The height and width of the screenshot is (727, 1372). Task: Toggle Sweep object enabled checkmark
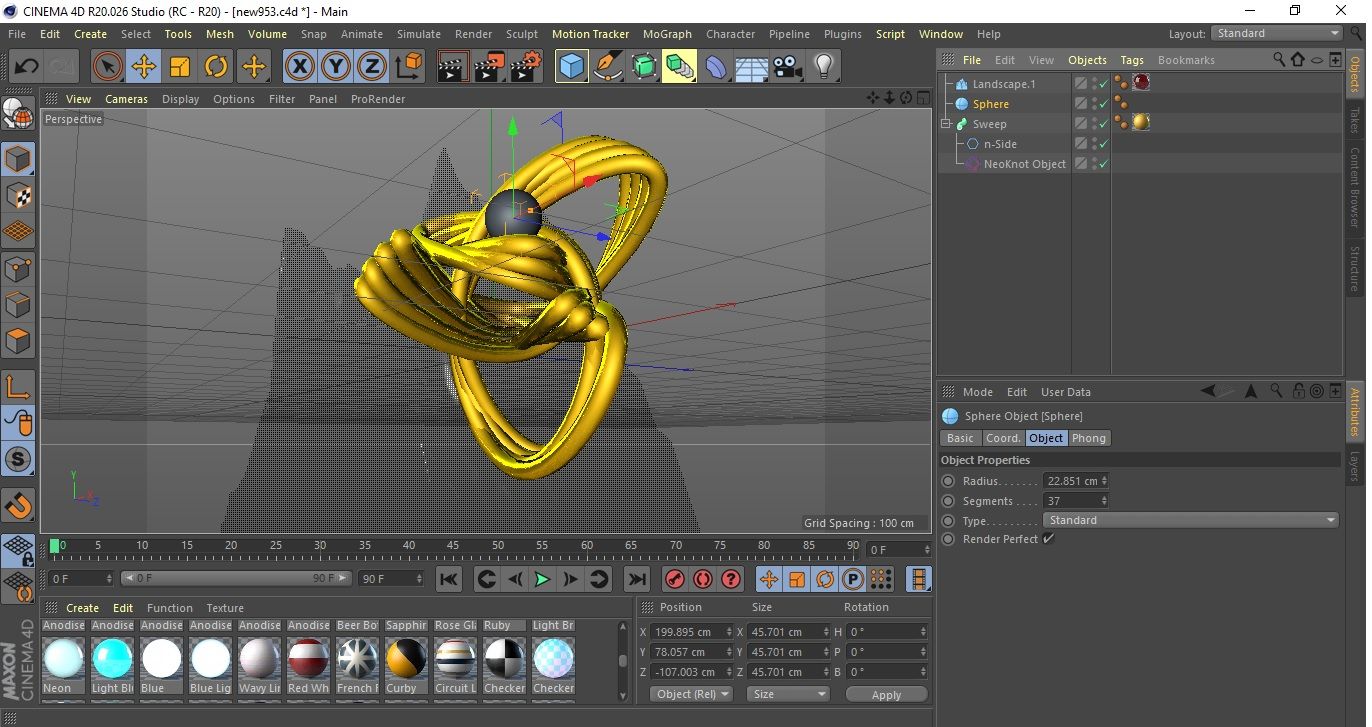coord(1103,124)
